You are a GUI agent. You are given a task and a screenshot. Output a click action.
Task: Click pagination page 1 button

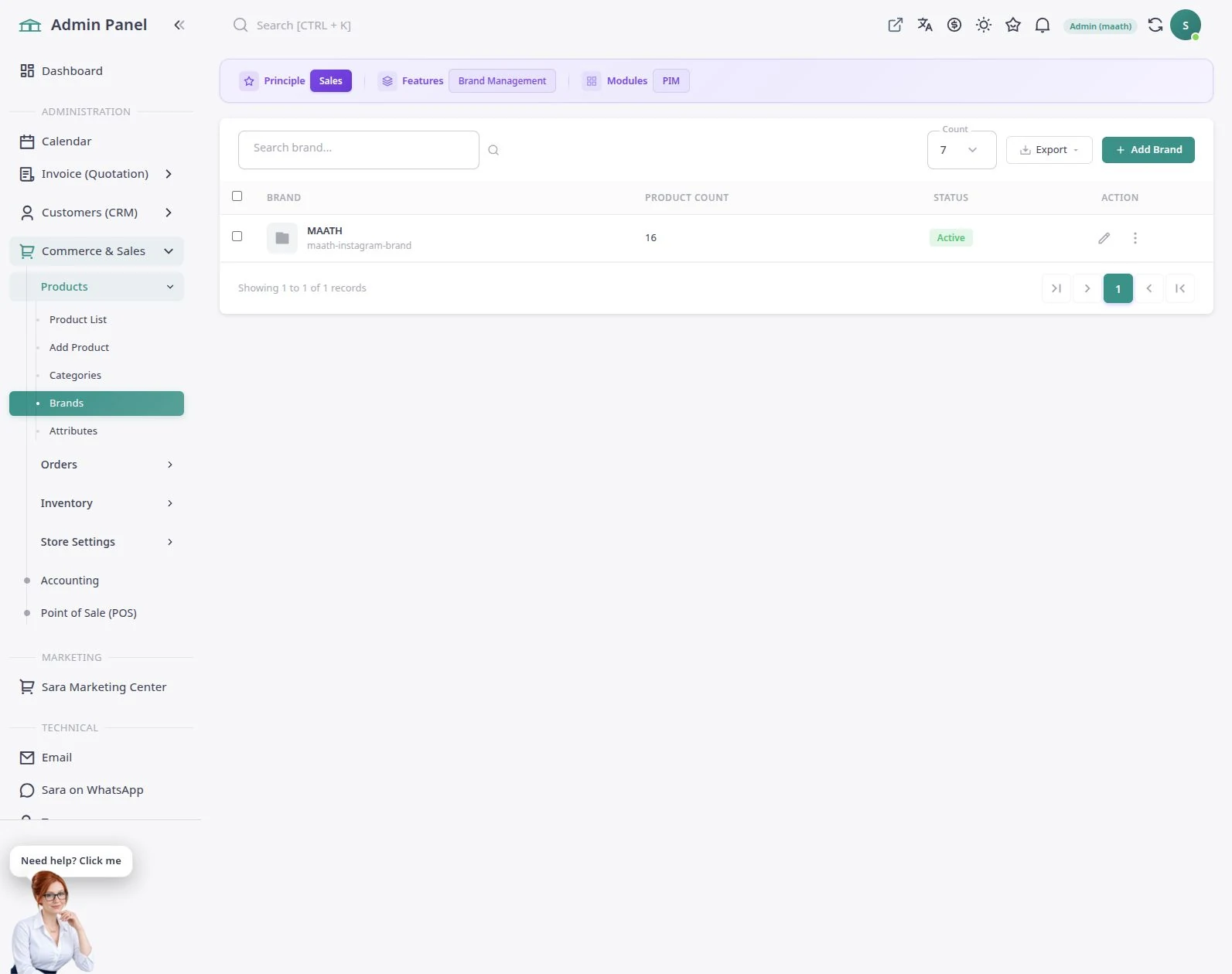[1118, 289]
